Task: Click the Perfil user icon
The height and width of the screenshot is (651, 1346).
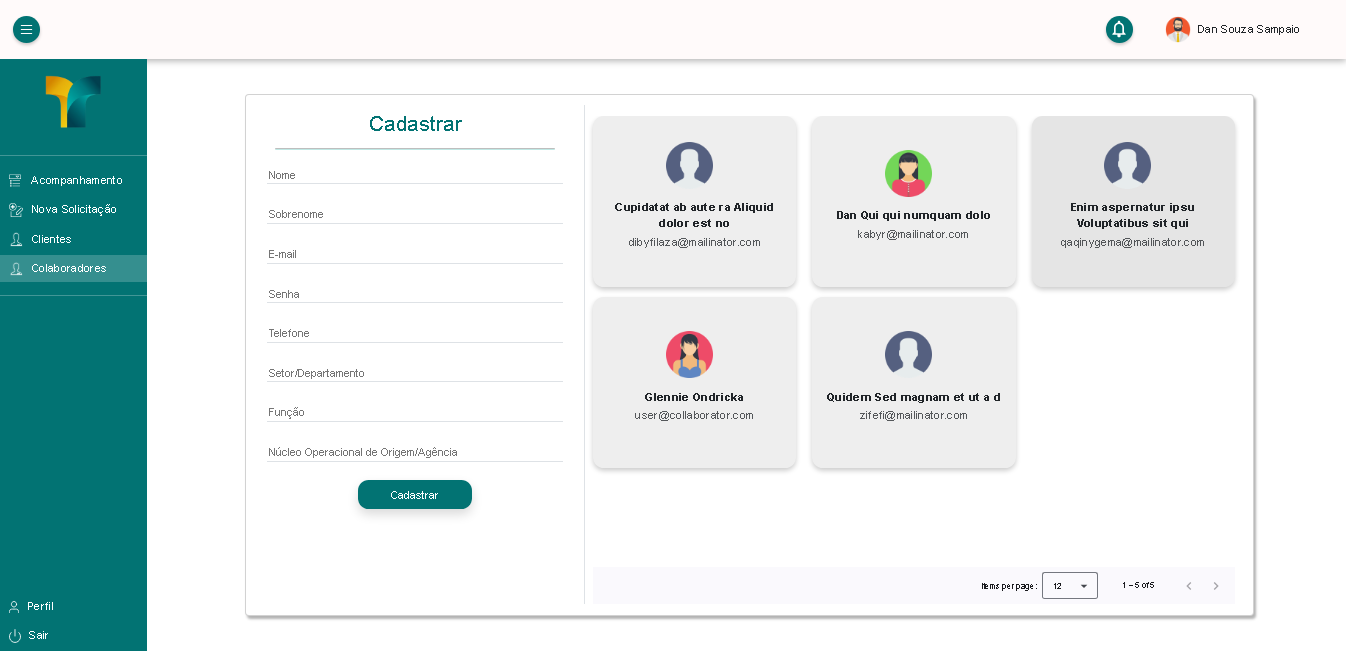Action: [x=15, y=607]
